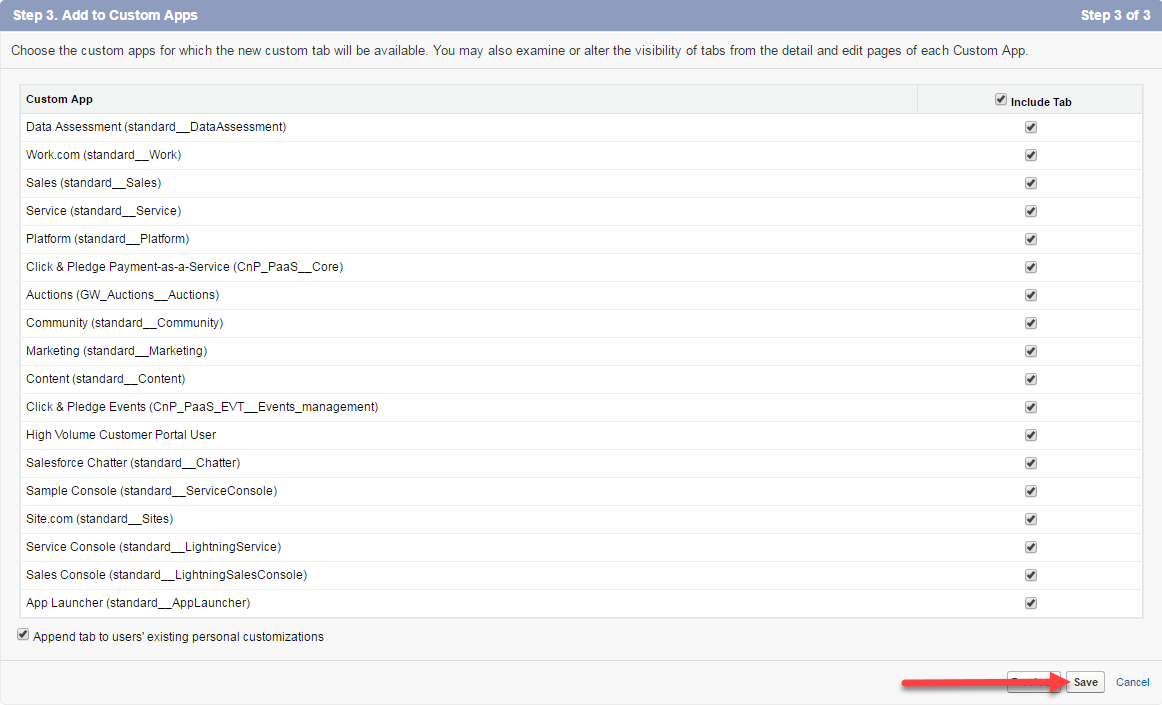This screenshot has height=705, width=1162.
Task: Toggle Include Tab checkbox for Service
Action: [1031, 211]
